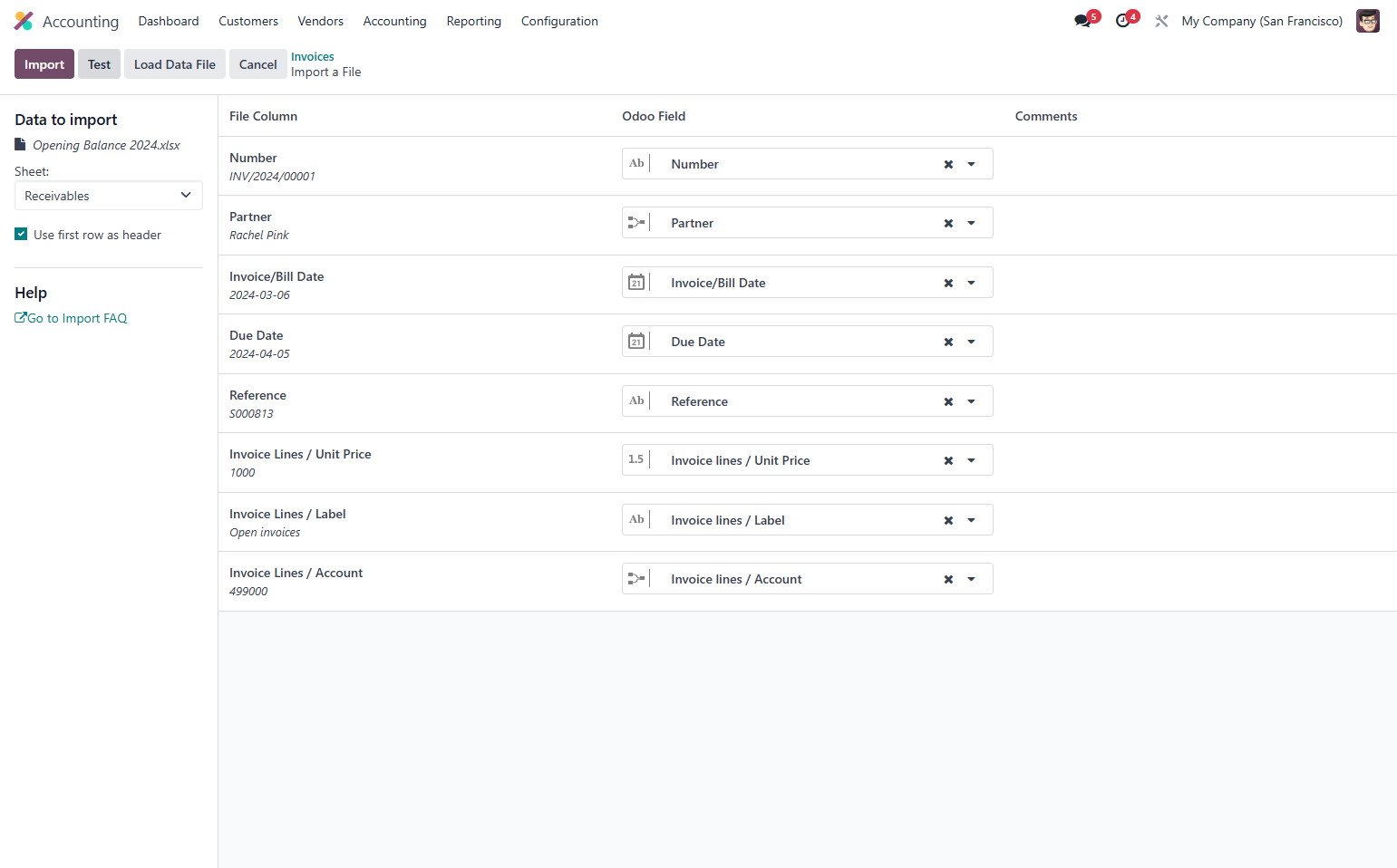
Task: Open the Customers menu
Action: click(248, 21)
